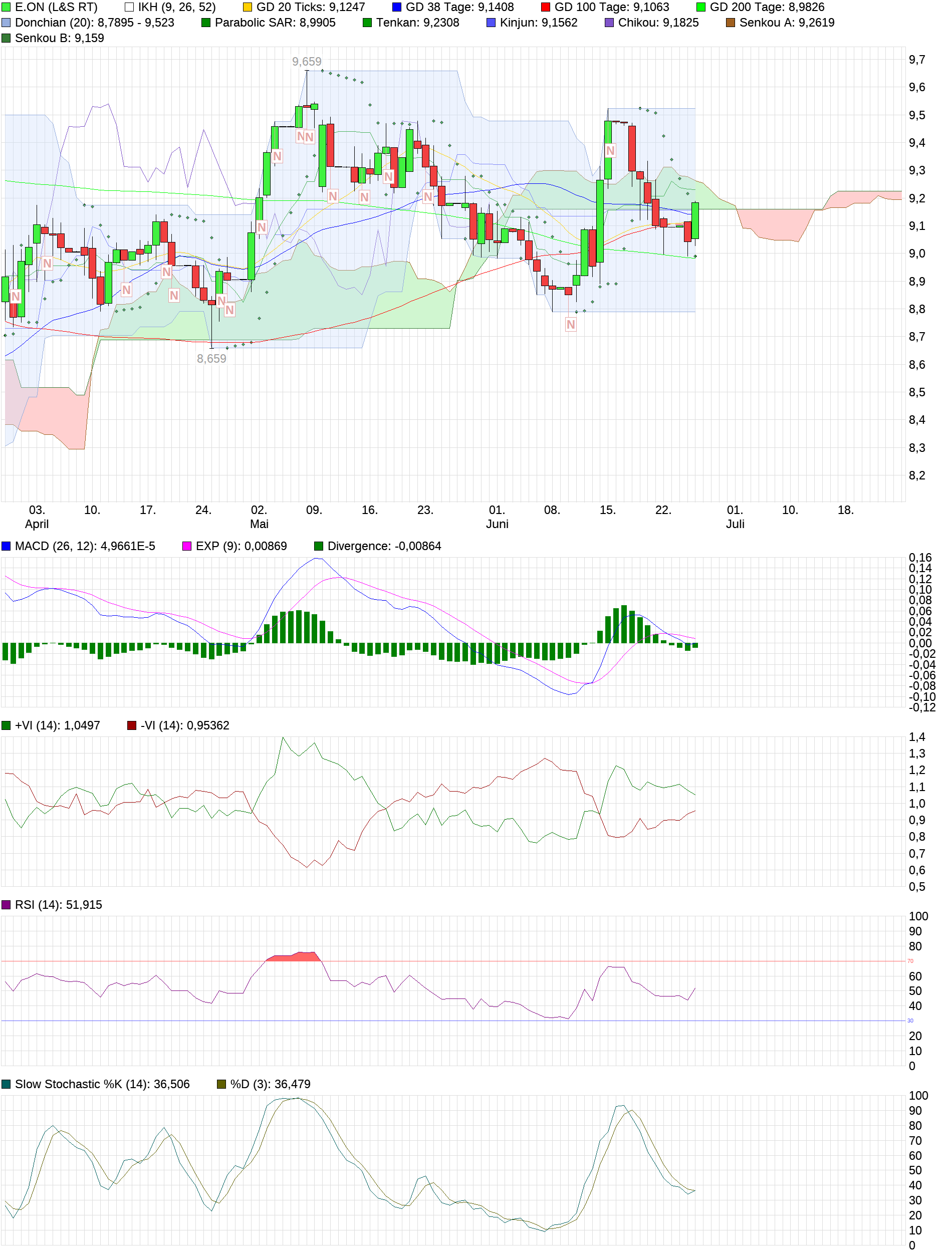952x1258 pixels.
Task: Click the 'GD 100 Tage: 9,1063' label
Action: pos(612,8)
